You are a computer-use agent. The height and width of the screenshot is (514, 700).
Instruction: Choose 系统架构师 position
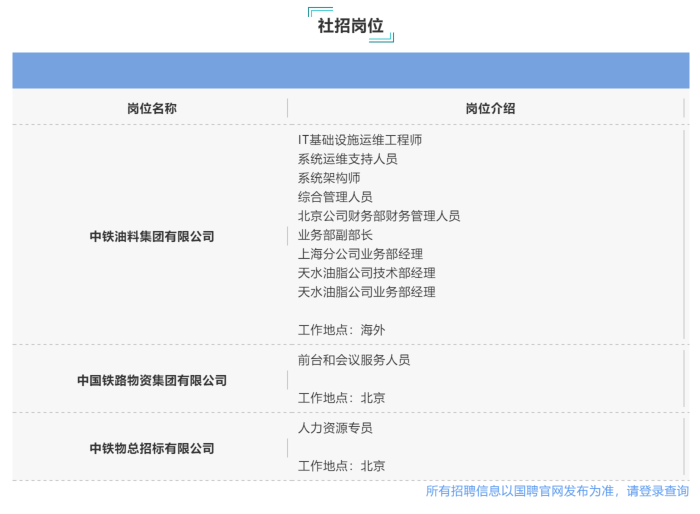[x=329, y=178]
